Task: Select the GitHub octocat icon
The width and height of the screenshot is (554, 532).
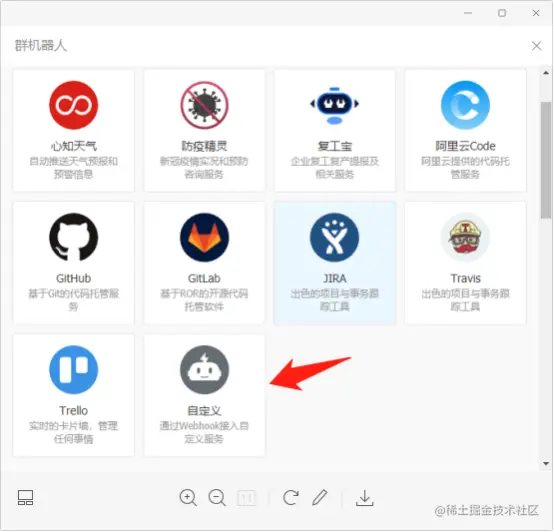Action: click(x=73, y=237)
